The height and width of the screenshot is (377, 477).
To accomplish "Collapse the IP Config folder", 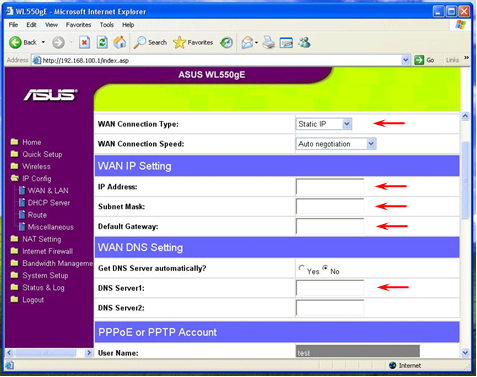I will [31, 179].
